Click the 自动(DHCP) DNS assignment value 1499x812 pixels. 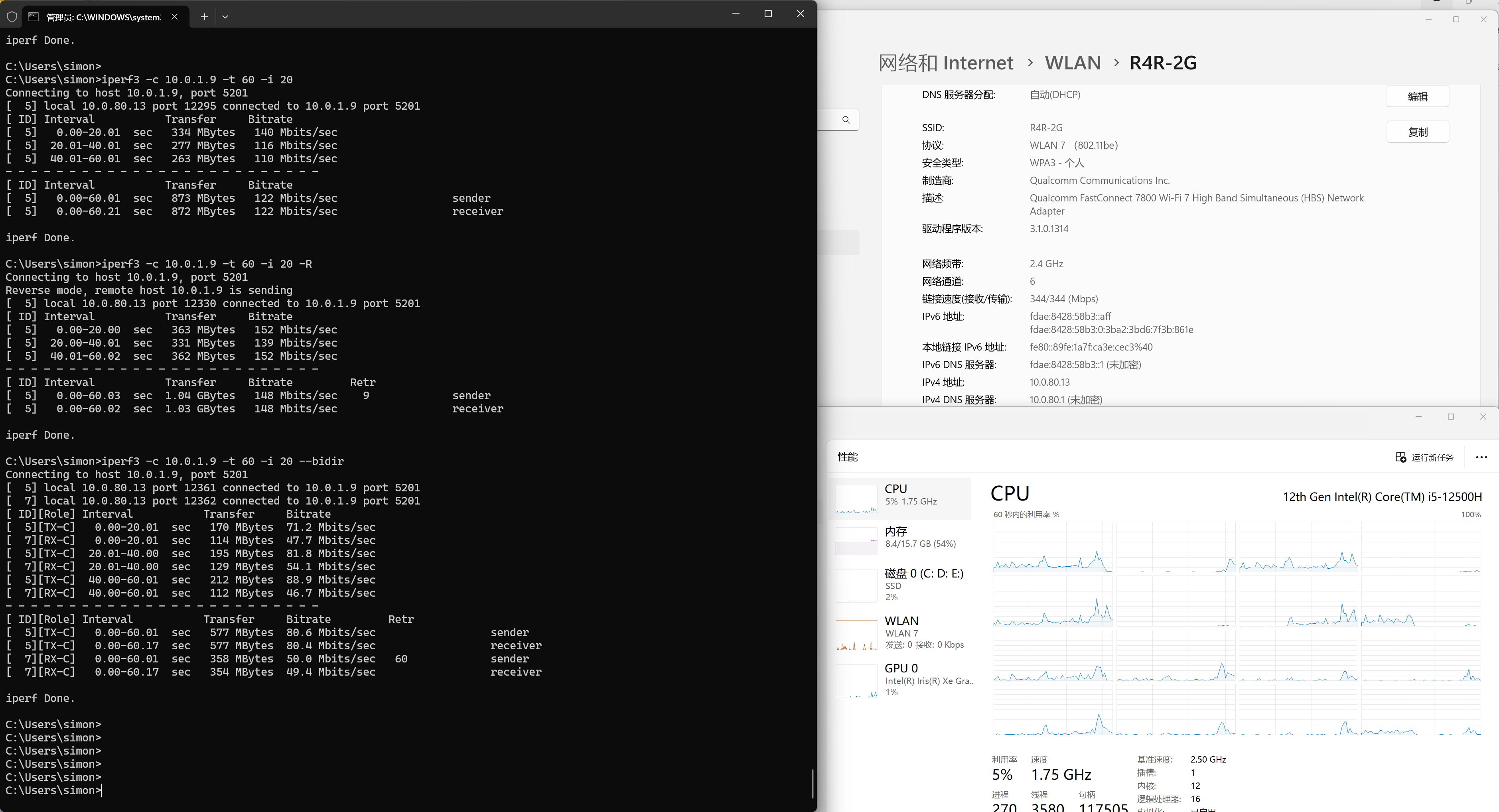click(1054, 95)
